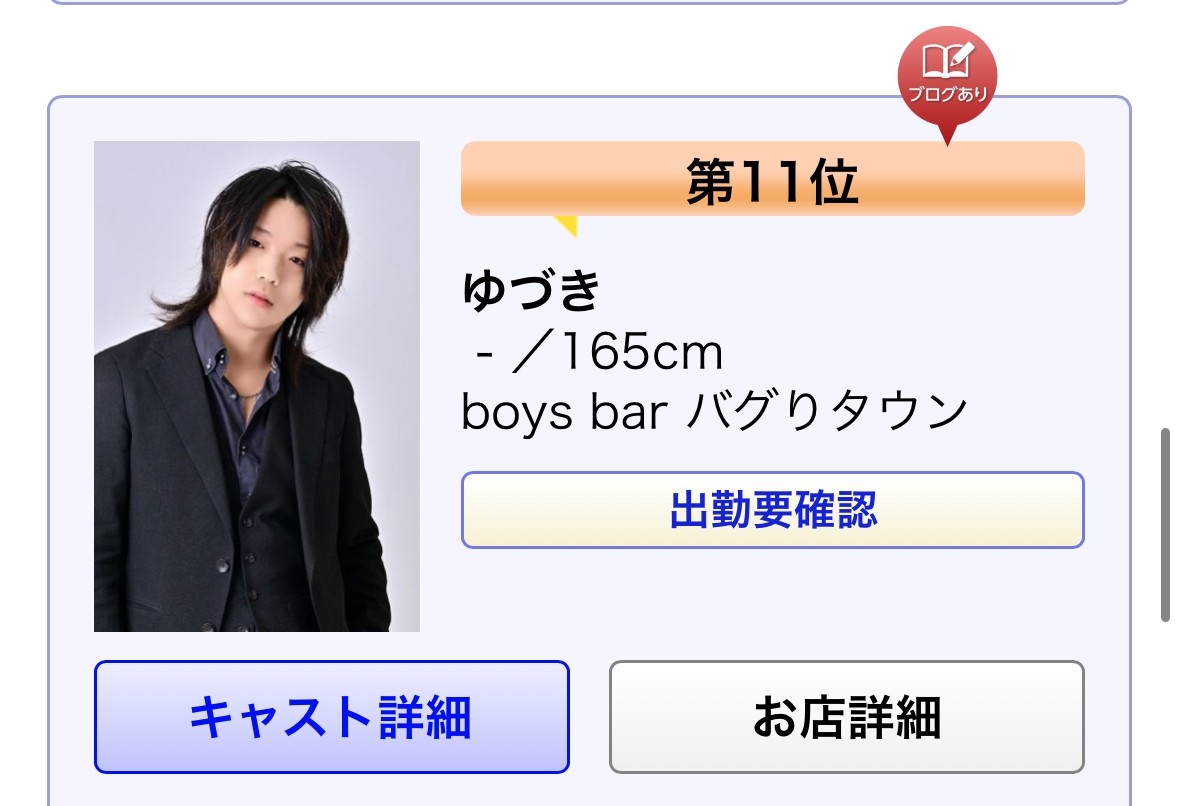This screenshot has height=806, width=1179.
Task: Open the shop name バグりタウン
Action: (828, 411)
